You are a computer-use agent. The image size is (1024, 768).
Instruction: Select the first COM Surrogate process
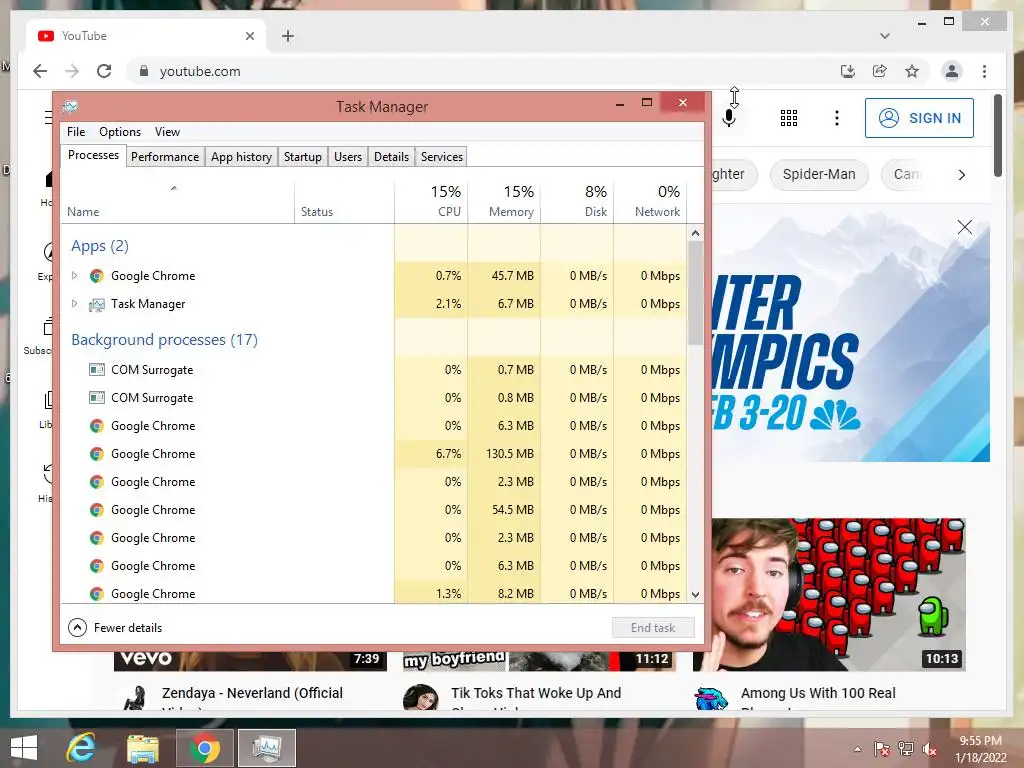(374, 370)
